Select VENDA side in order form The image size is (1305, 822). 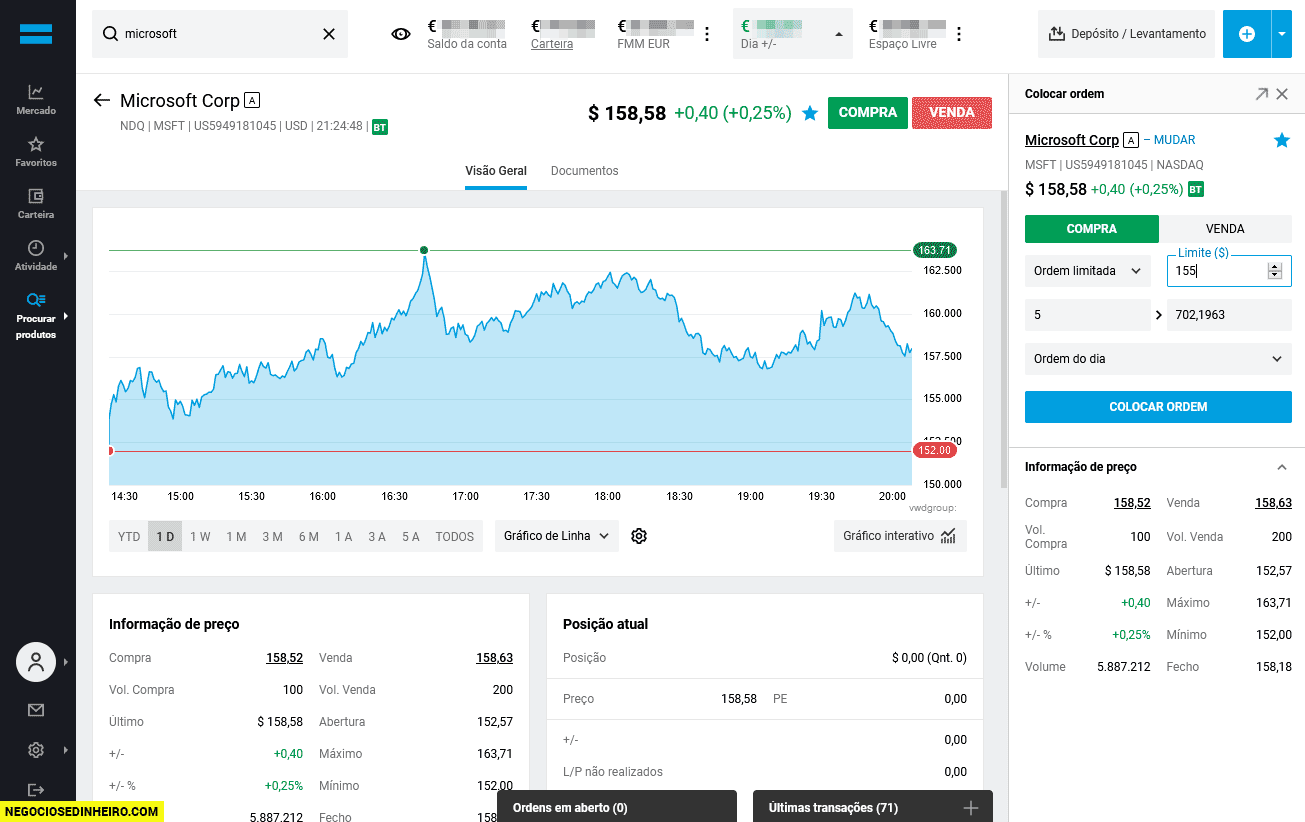coord(1225,229)
